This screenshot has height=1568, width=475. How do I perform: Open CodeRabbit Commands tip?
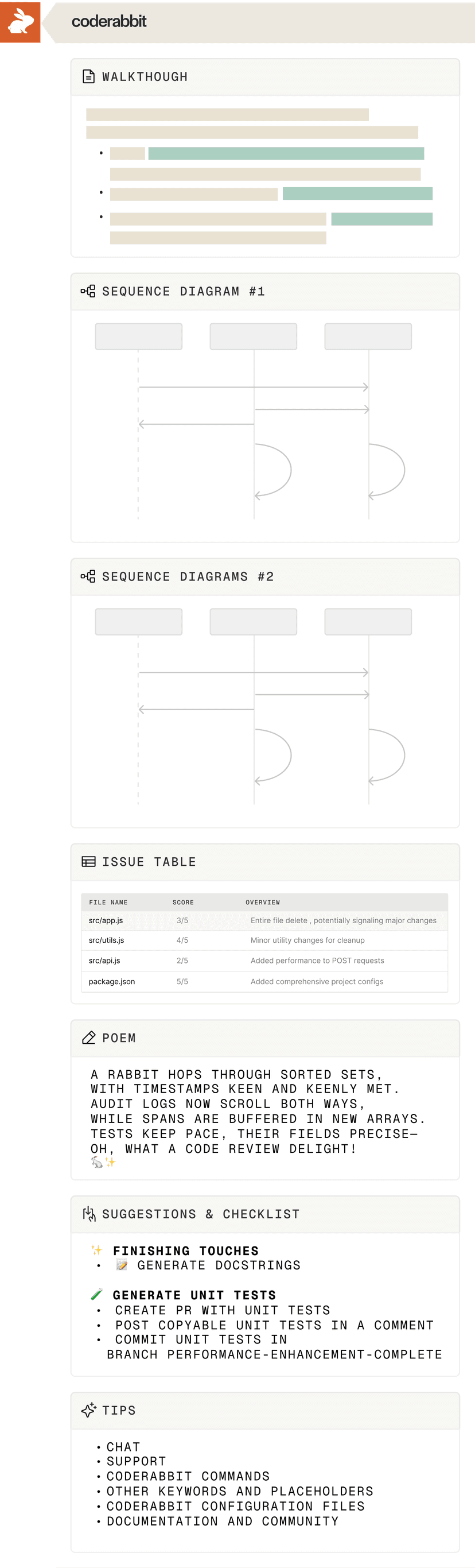pos(188,1476)
